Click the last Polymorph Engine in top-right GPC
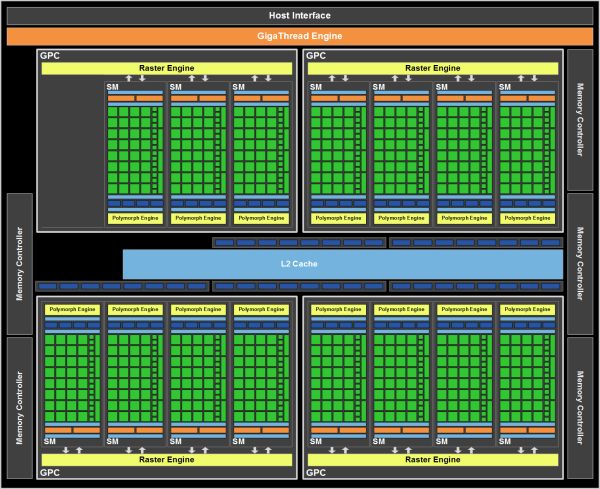 tap(527, 218)
